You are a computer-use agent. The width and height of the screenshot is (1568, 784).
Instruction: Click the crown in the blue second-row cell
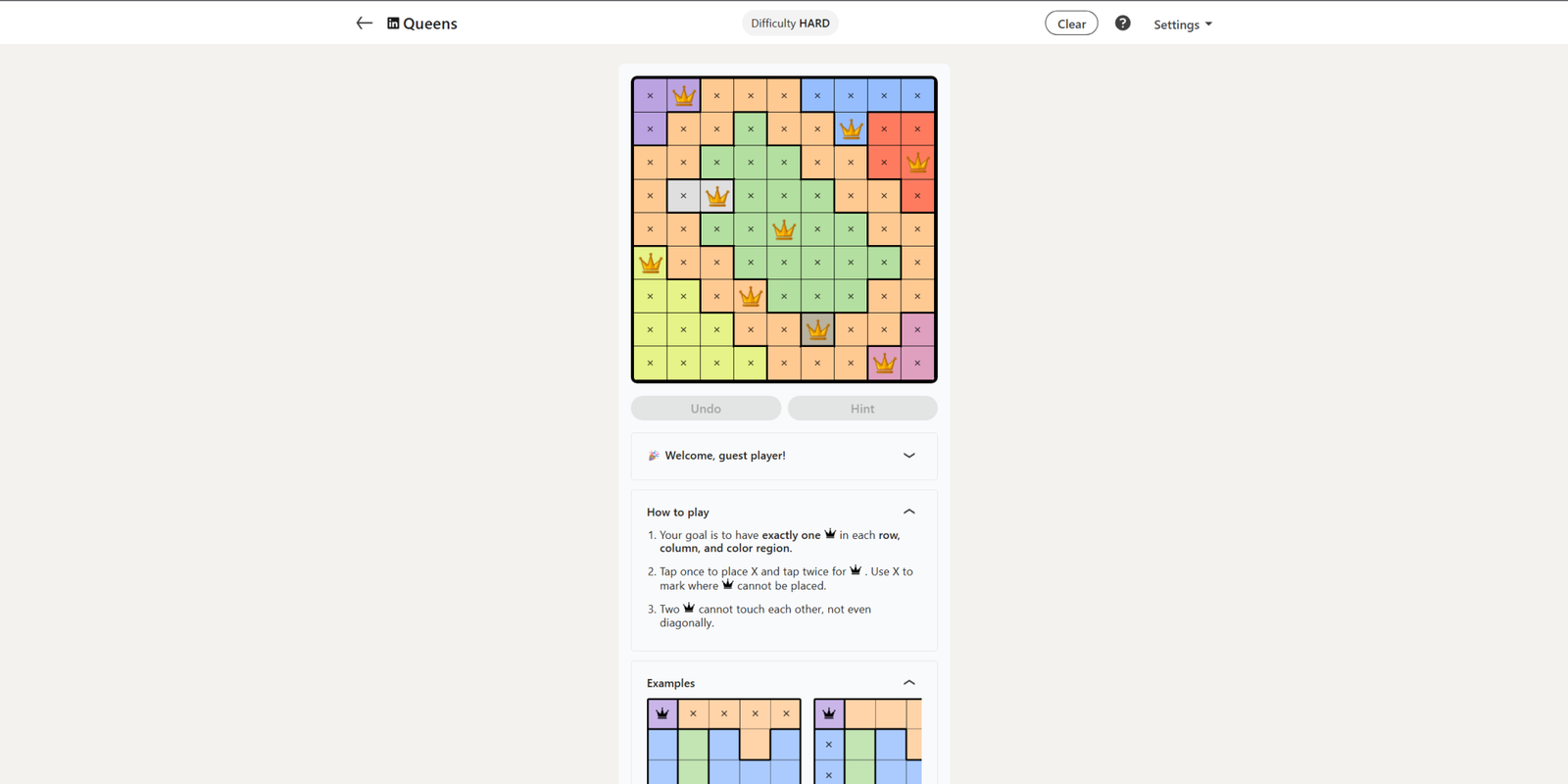[x=851, y=129]
